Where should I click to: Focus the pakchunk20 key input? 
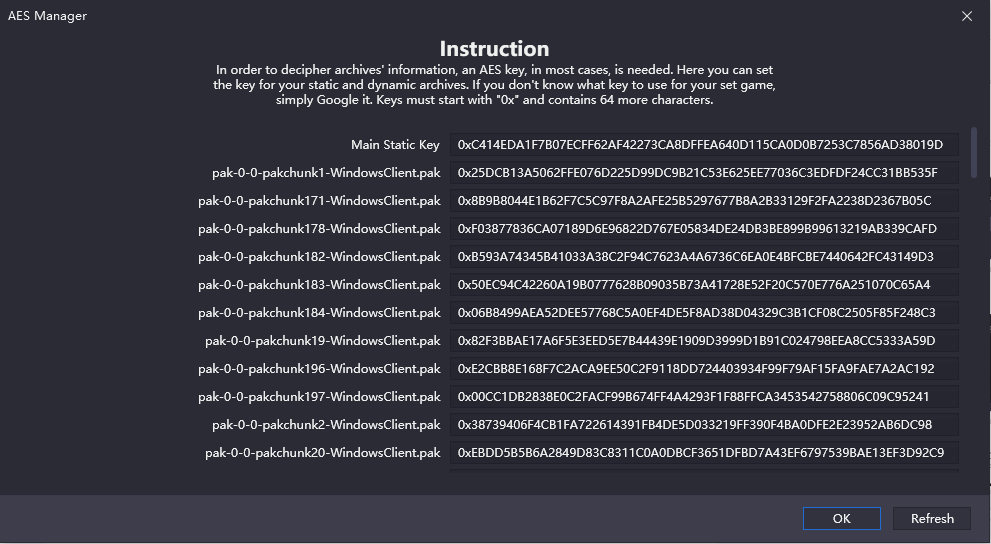pos(704,452)
